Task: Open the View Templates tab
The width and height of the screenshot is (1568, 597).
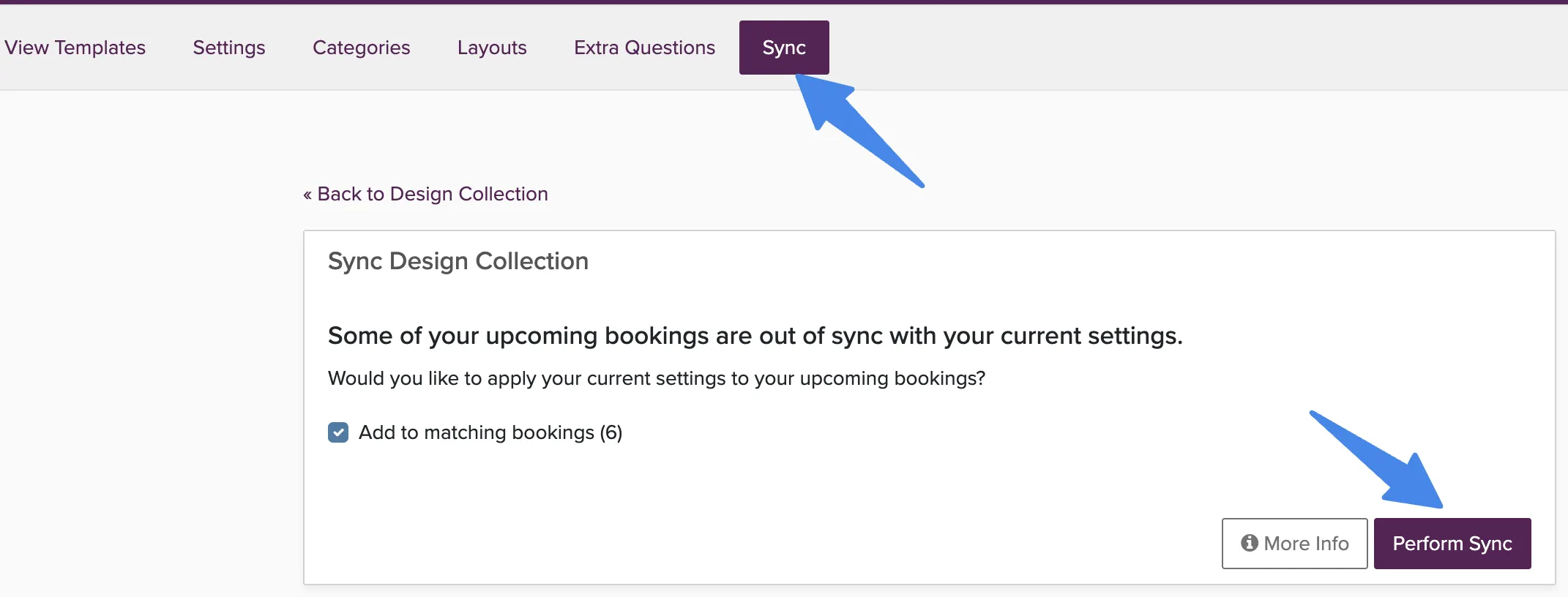Action: pyautogui.click(x=75, y=48)
